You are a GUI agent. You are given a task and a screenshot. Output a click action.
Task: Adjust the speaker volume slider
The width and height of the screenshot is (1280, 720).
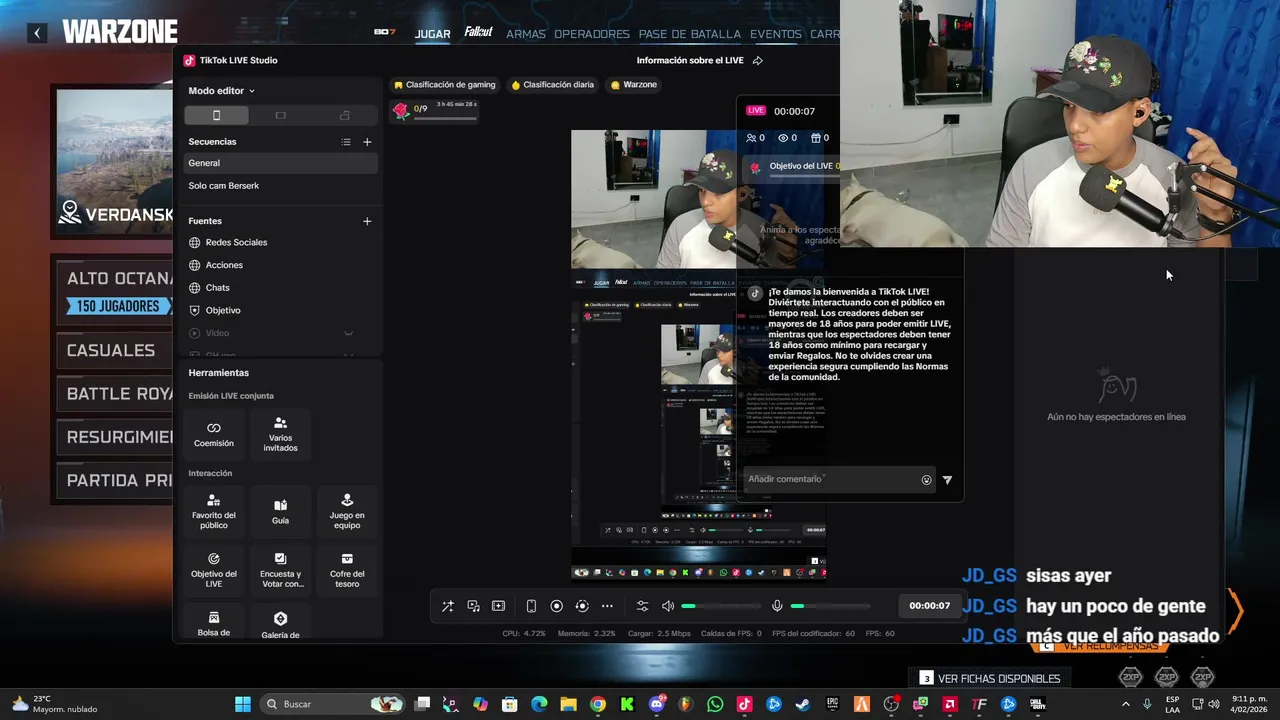(x=720, y=606)
